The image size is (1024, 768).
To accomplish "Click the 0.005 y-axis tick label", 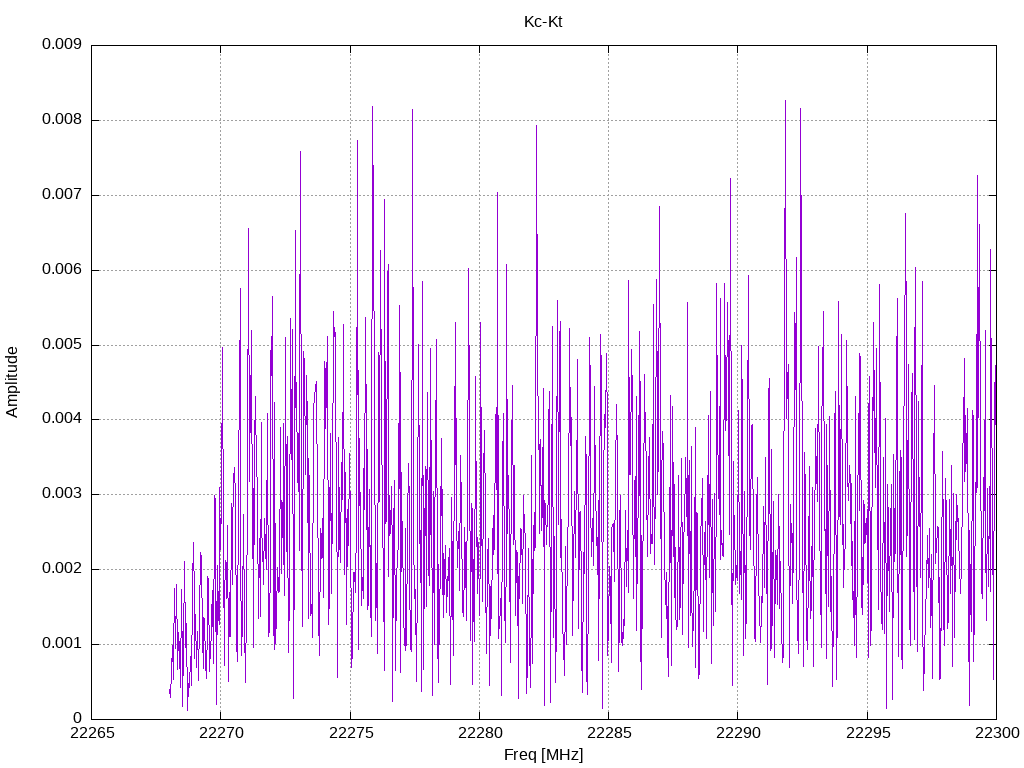I will click(x=62, y=344).
